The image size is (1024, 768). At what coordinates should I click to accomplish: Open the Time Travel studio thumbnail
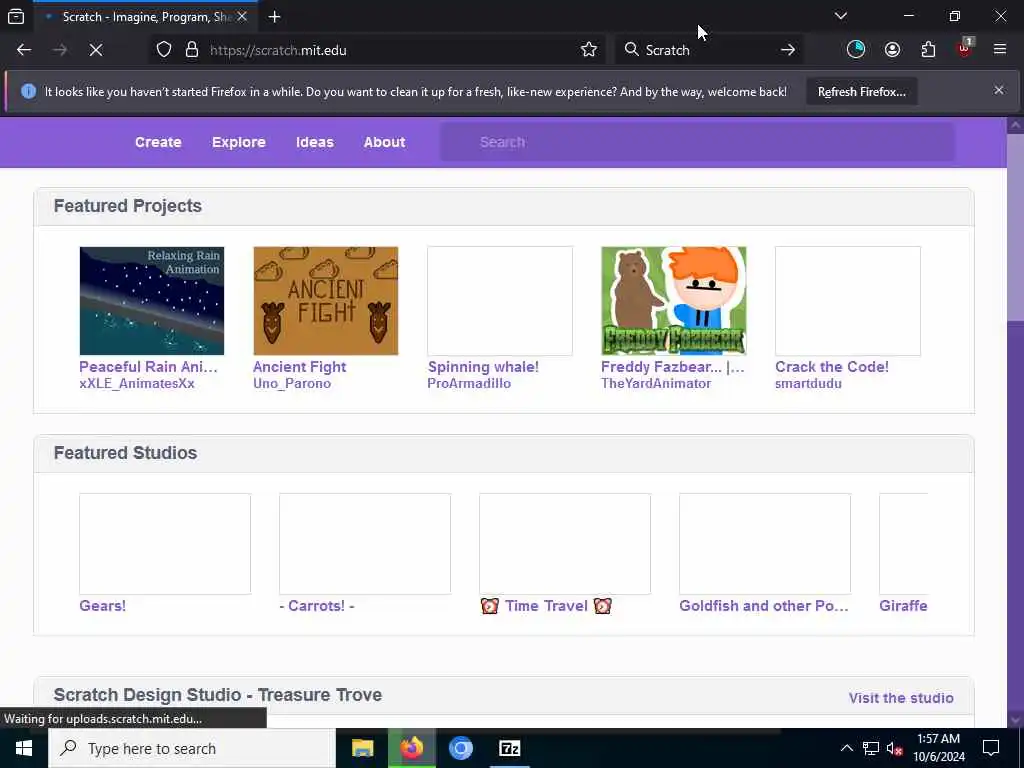click(x=565, y=543)
